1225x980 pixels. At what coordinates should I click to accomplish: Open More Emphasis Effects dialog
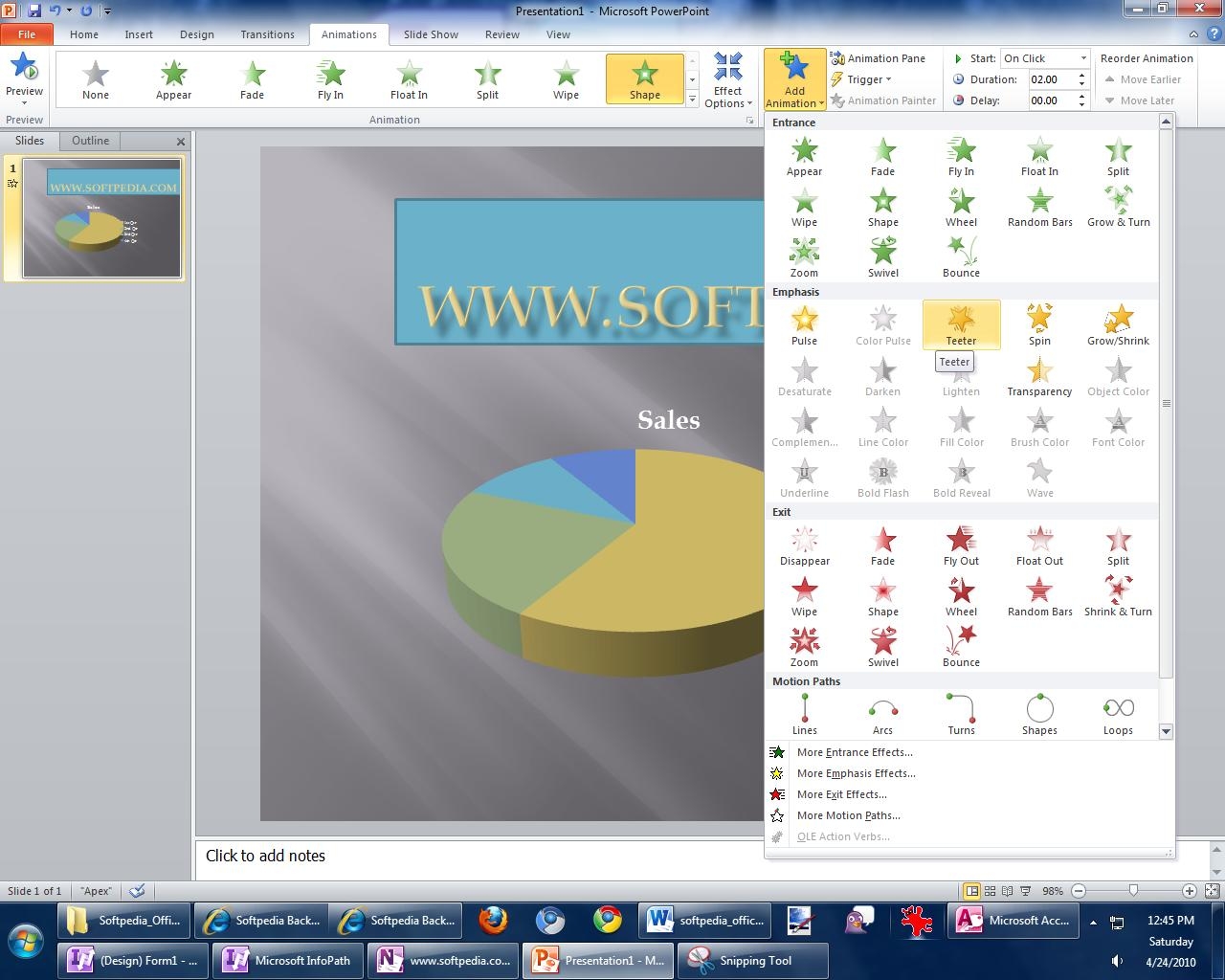(x=856, y=773)
